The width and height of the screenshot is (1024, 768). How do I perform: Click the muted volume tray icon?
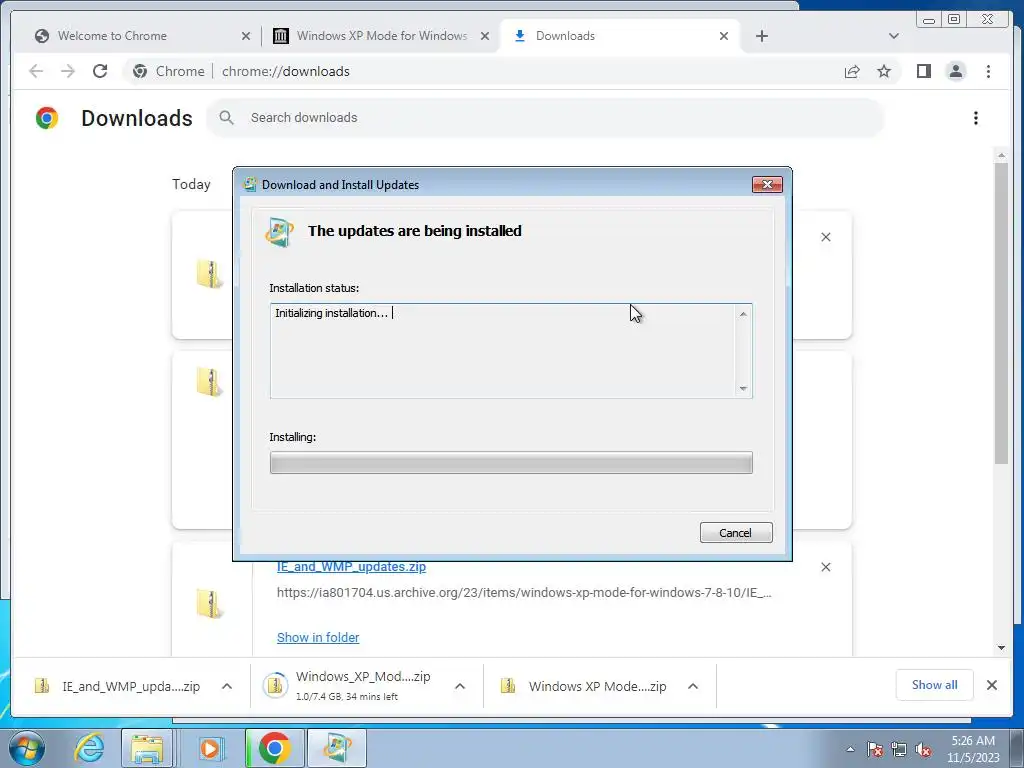coord(923,750)
